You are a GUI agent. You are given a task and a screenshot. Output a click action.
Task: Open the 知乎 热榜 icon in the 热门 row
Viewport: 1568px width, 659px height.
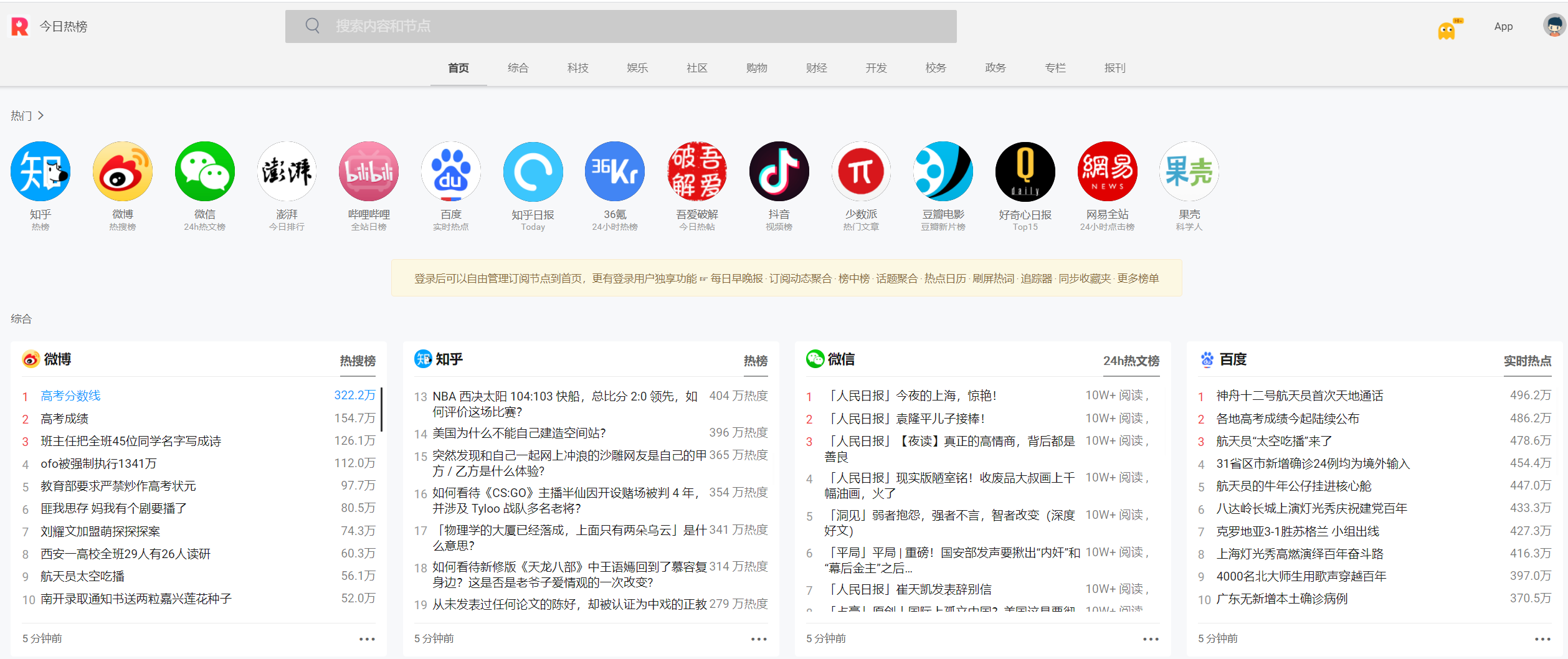coord(40,171)
